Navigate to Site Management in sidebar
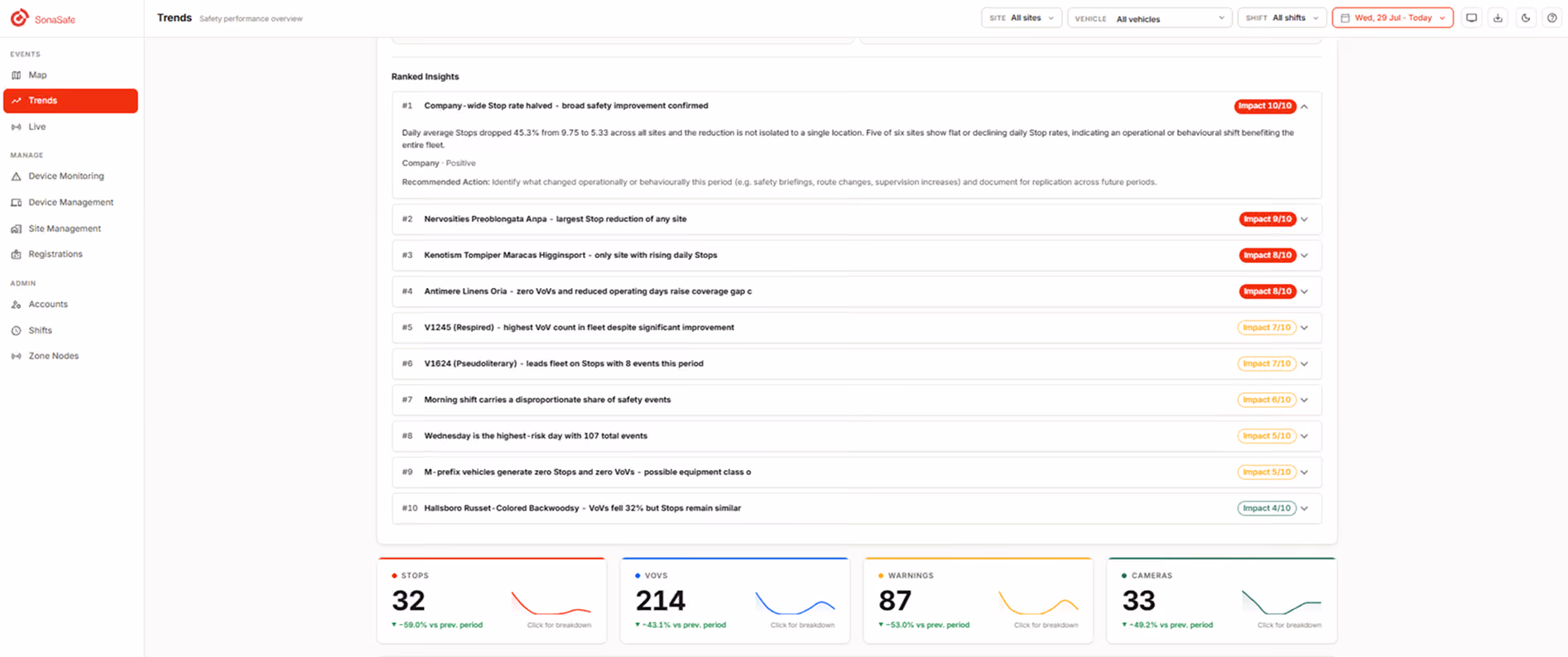 70,228
